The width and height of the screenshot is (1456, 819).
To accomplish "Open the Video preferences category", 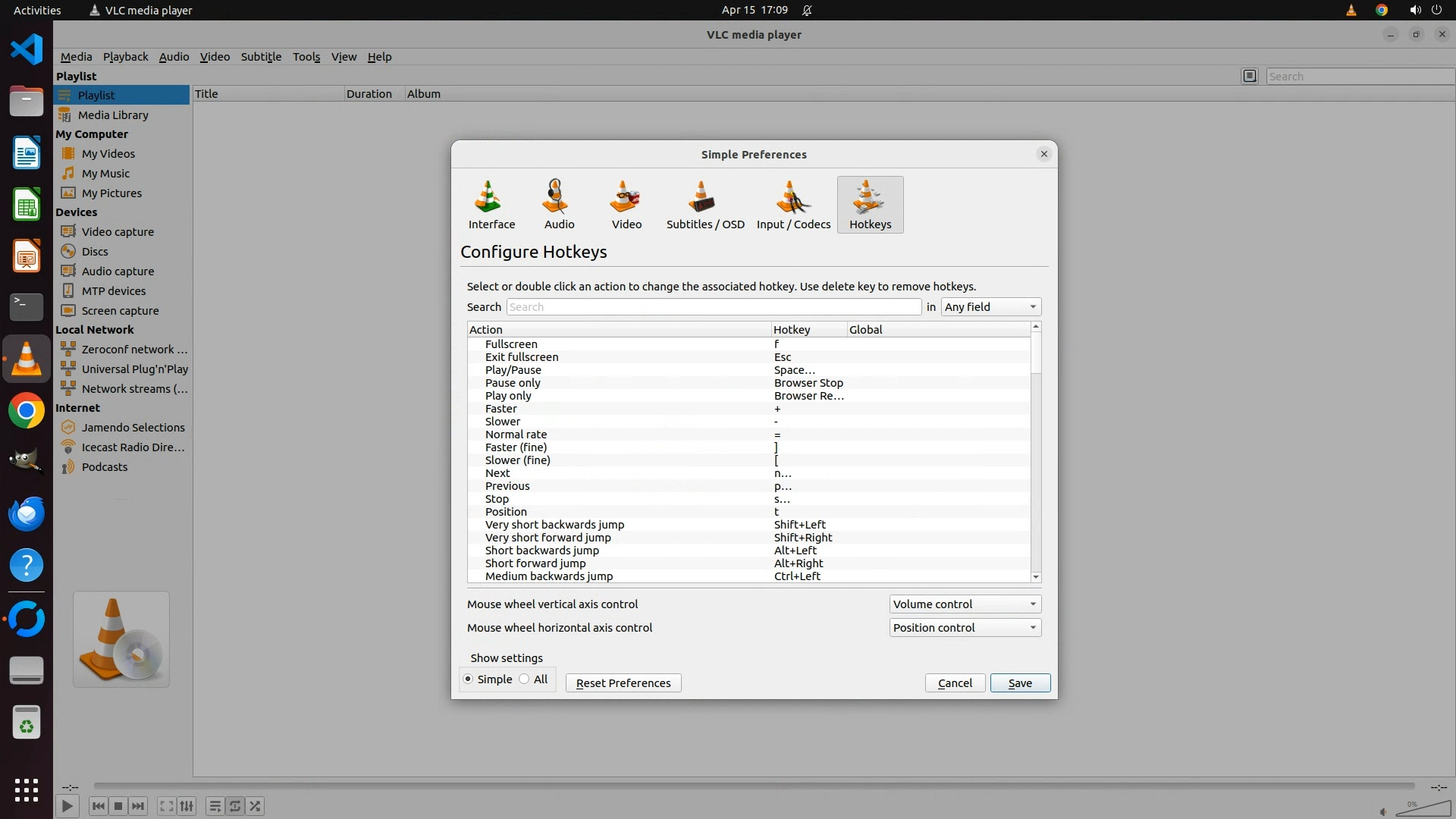I will pos(626,205).
